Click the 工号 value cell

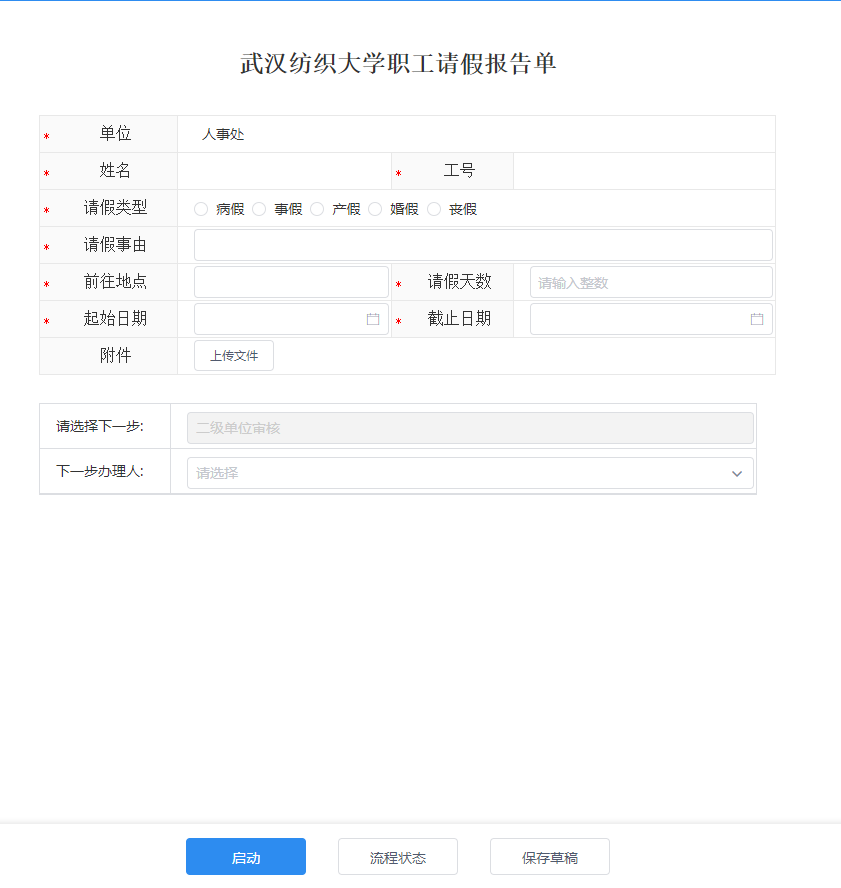(x=644, y=171)
